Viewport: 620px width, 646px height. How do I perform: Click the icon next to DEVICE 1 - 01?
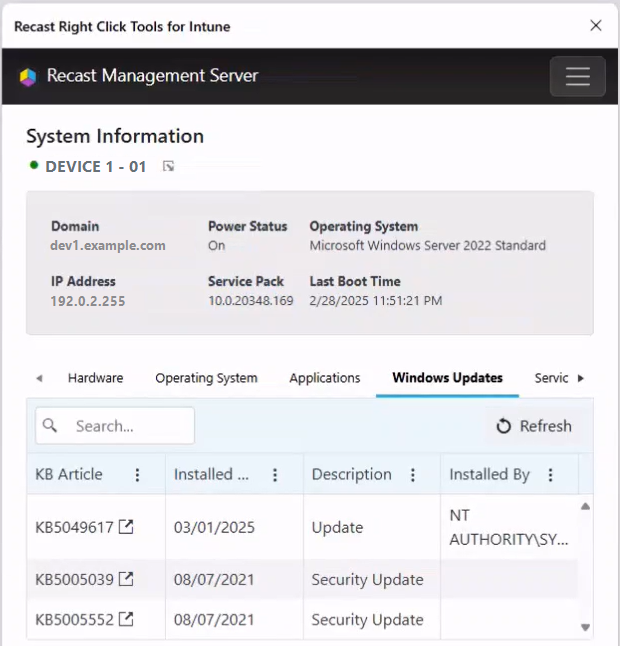(x=168, y=167)
